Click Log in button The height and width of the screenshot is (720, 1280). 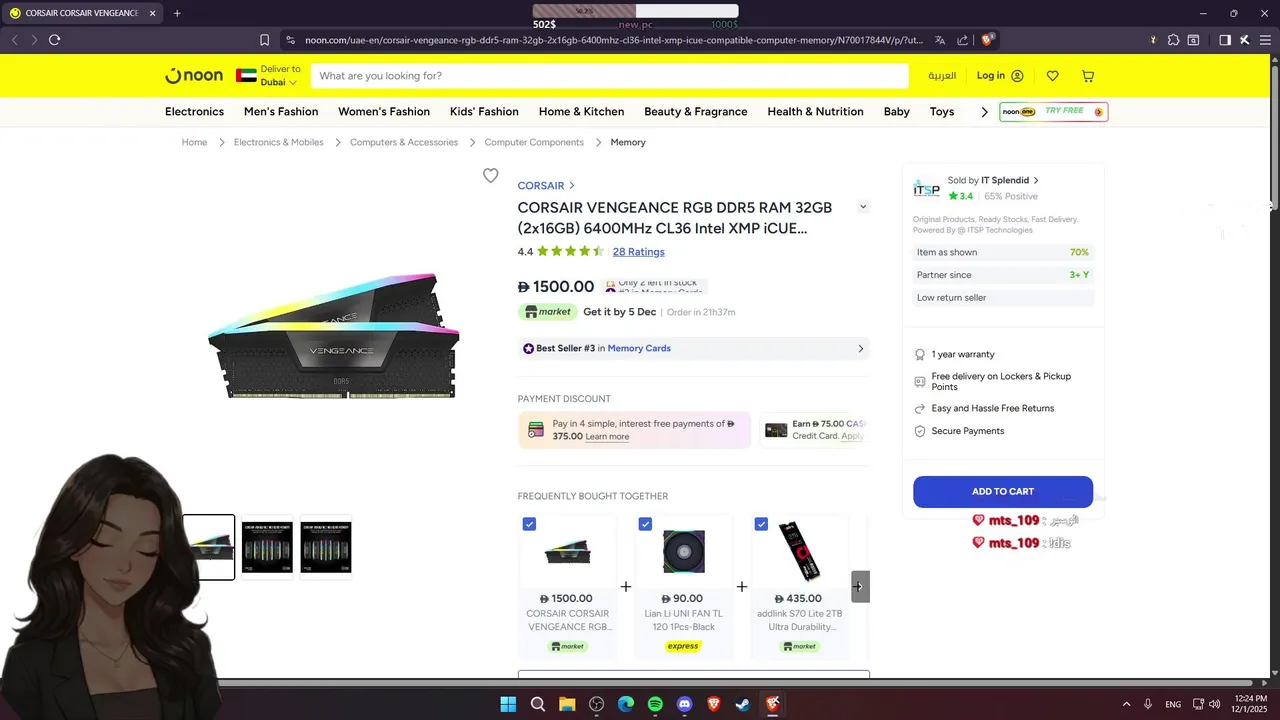[1000, 76]
